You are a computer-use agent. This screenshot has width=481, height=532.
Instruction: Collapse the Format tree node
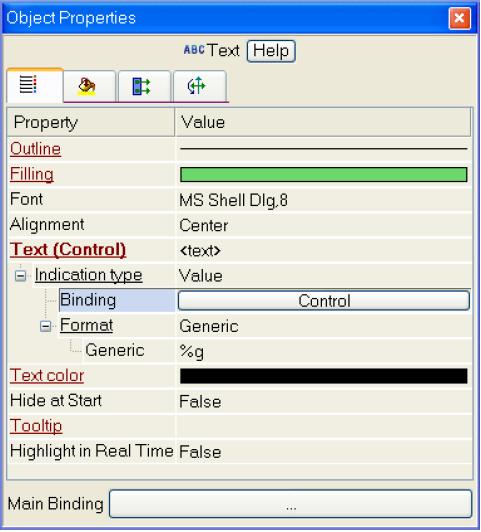click(45, 326)
